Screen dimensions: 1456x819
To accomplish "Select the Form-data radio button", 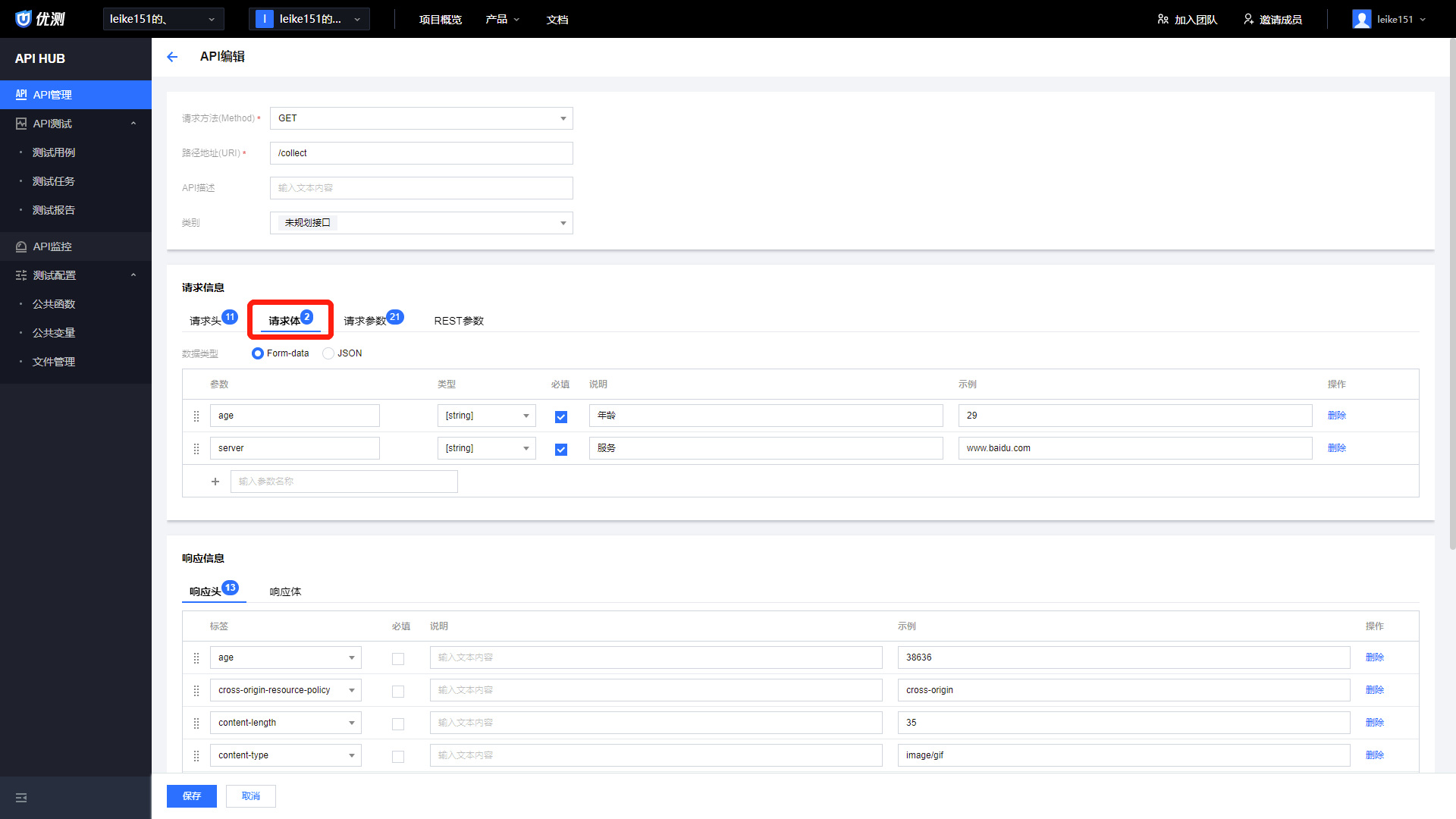I will (258, 352).
